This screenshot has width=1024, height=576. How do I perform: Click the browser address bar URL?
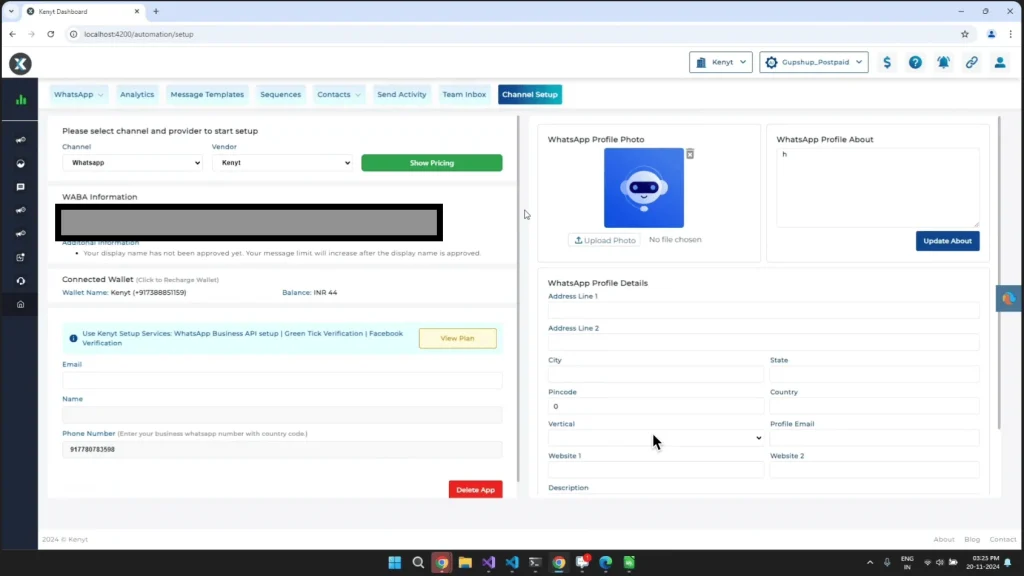pos(138,34)
